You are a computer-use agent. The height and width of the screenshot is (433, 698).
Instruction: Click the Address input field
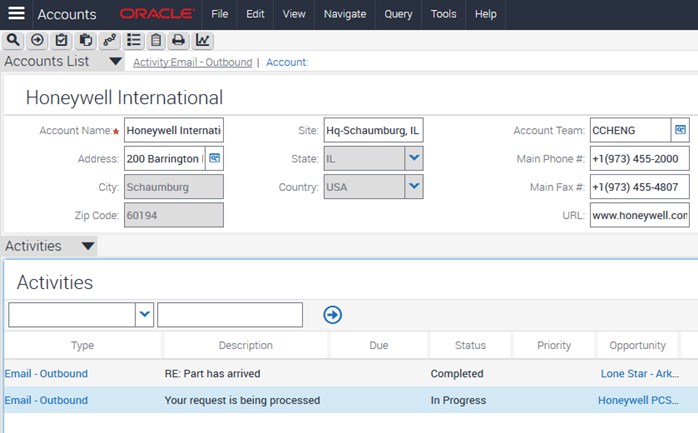click(x=165, y=158)
